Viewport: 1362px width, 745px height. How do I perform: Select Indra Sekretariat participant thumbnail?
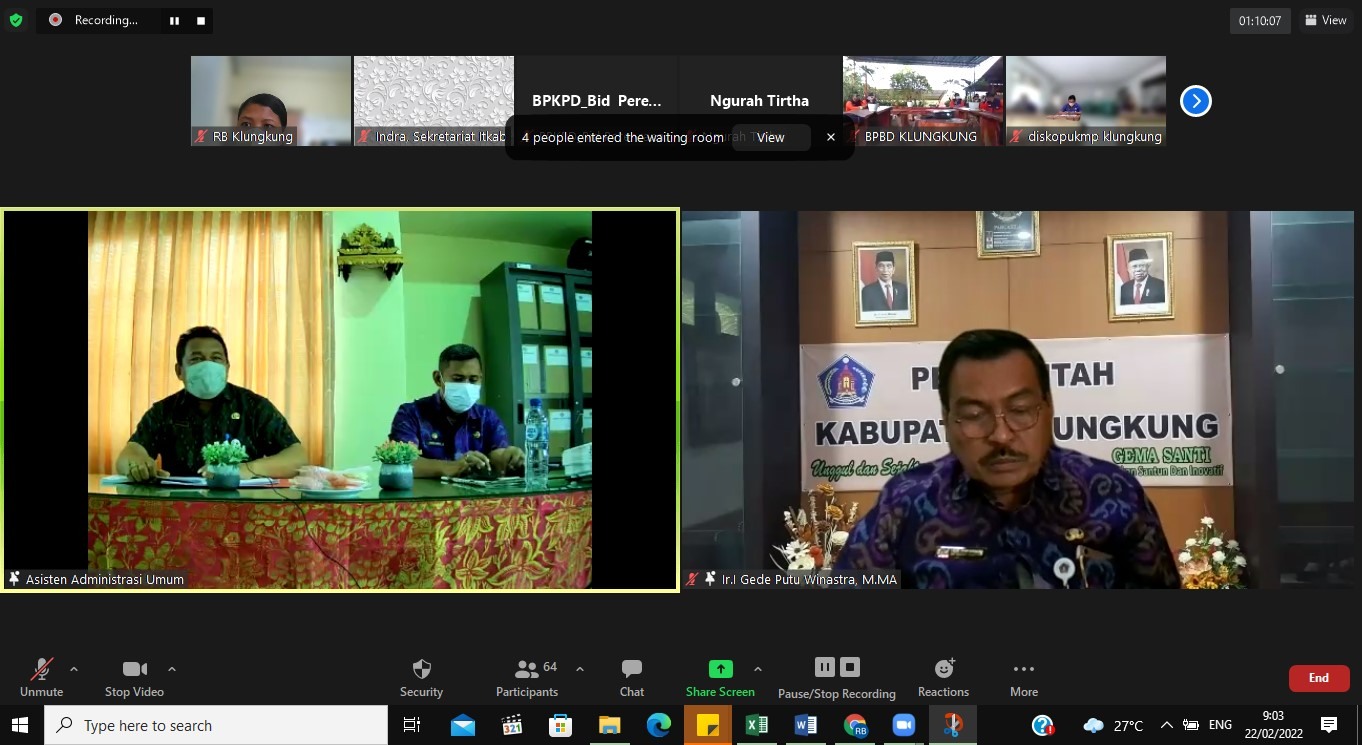pos(434,101)
